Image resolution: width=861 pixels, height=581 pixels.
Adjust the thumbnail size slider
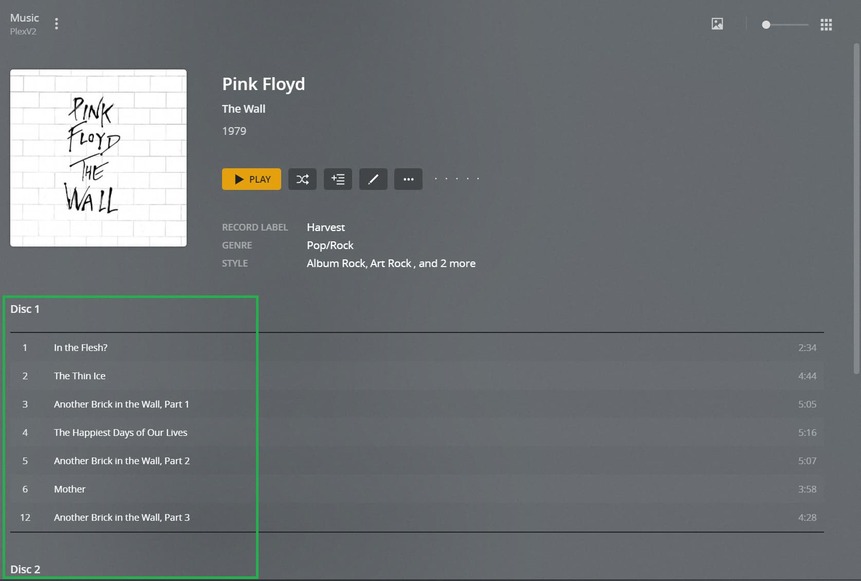[x=785, y=25]
